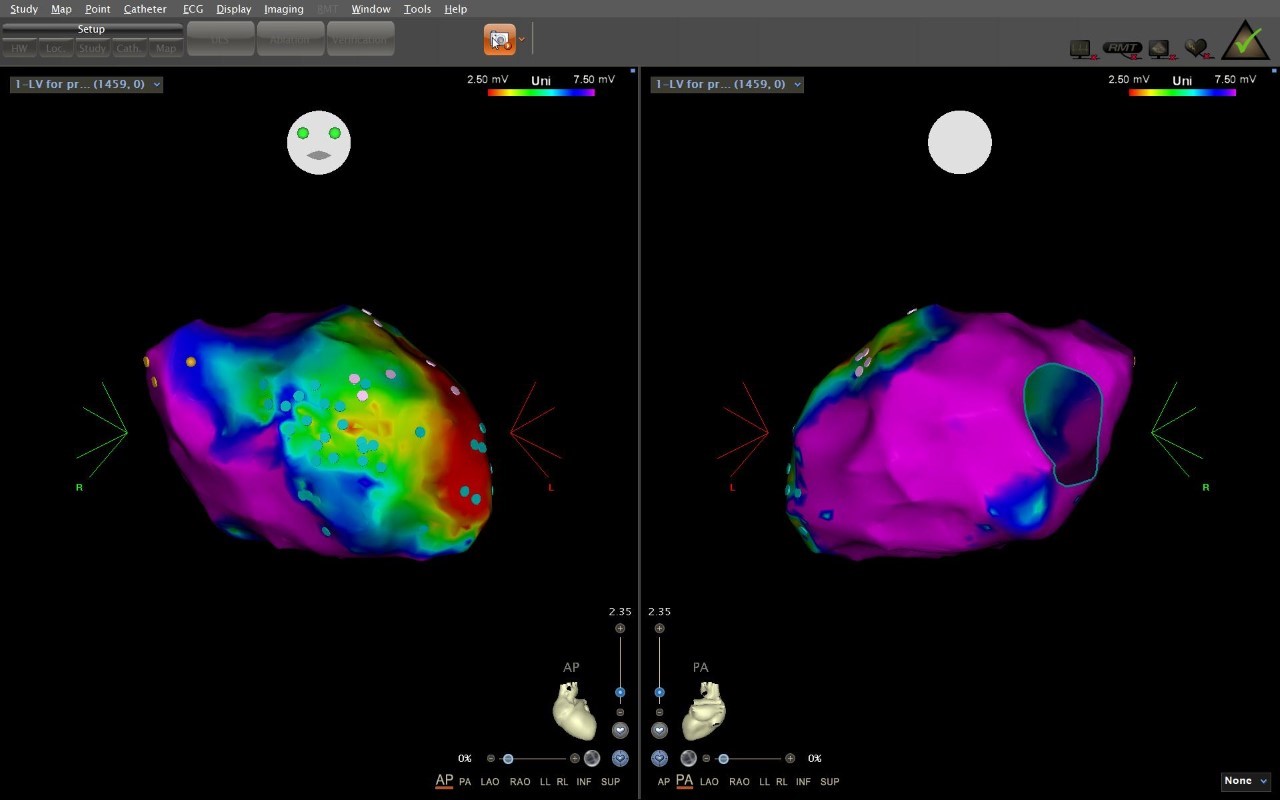Viewport: 1280px width, 800px height.
Task: Click the triangle system status checkmark icon
Action: pos(1245,42)
